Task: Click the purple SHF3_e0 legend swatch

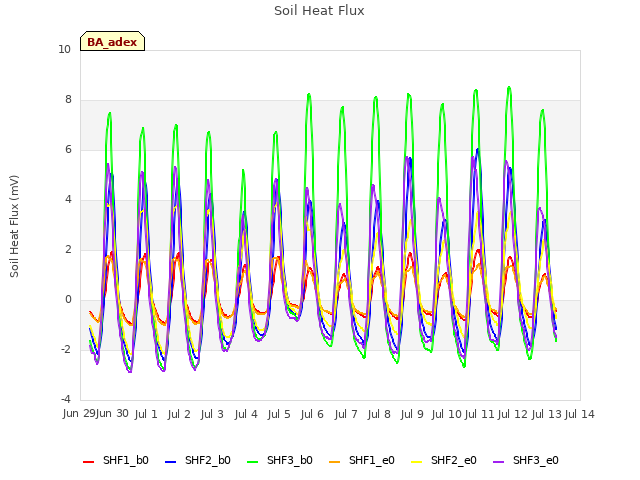Action: pyautogui.click(x=499, y=462)
